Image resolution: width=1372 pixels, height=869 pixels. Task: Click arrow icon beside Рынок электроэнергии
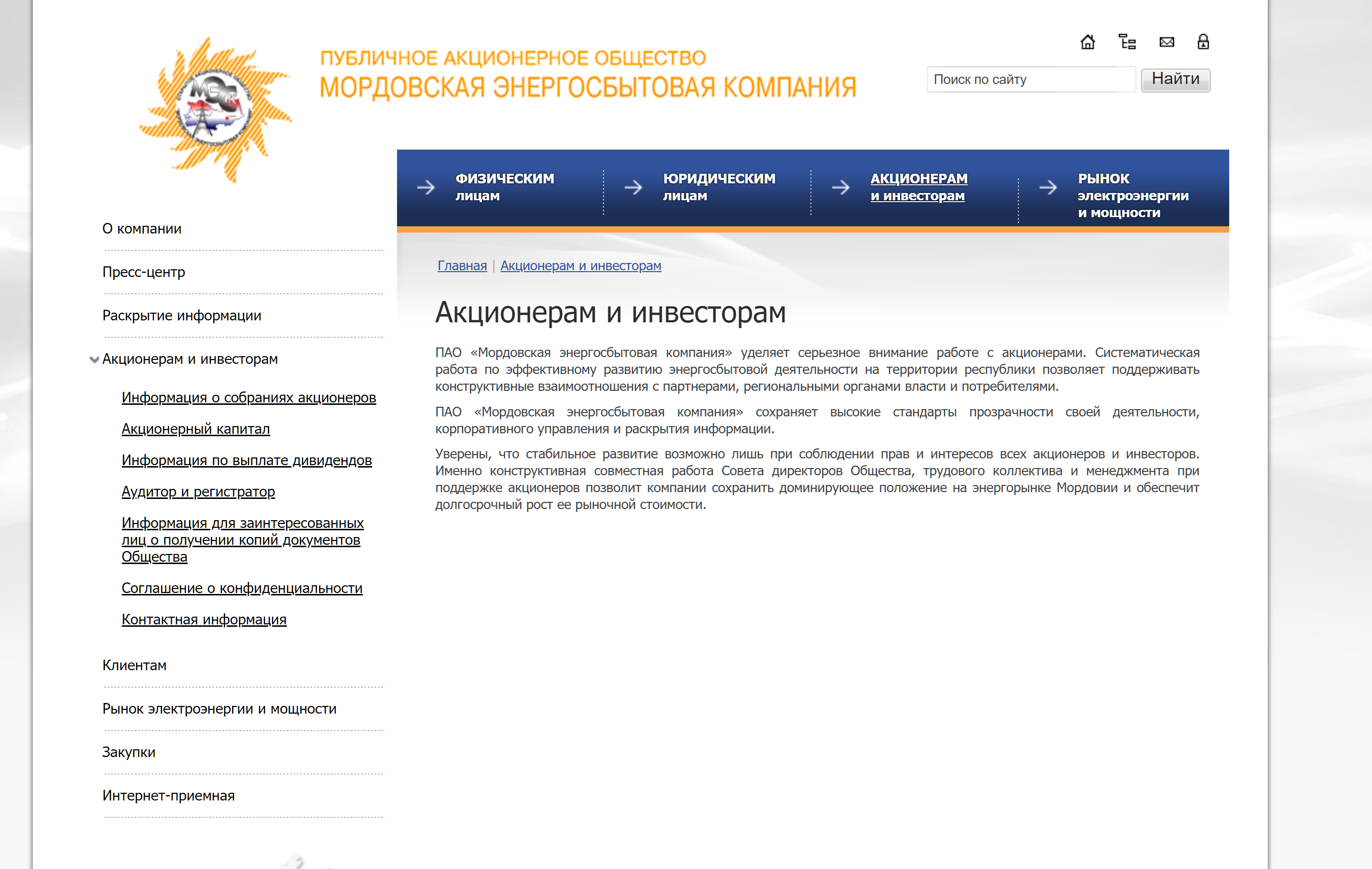click(1048, 187)
